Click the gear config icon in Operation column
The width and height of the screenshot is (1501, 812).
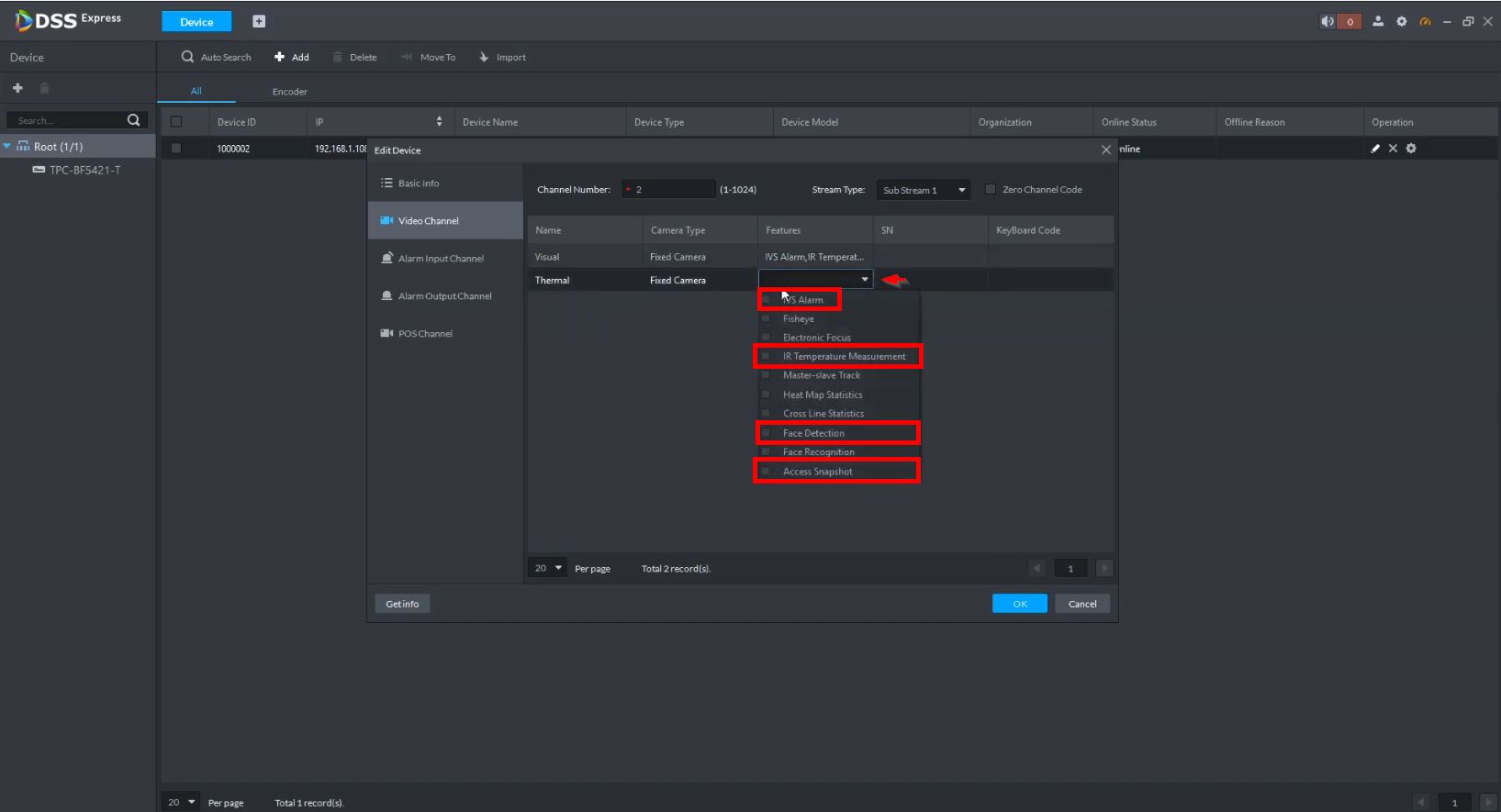pos(1411,149)
